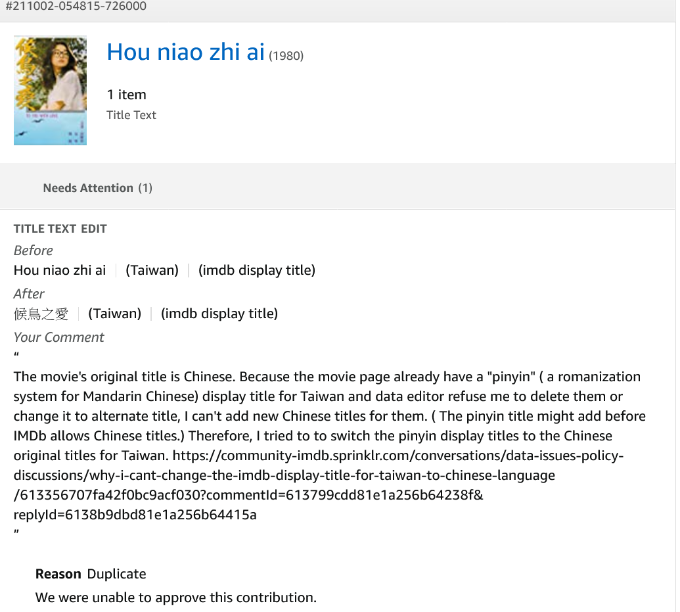
Task: Click '(Taiwan)' in the After row
Action: (x=115, y=314)
